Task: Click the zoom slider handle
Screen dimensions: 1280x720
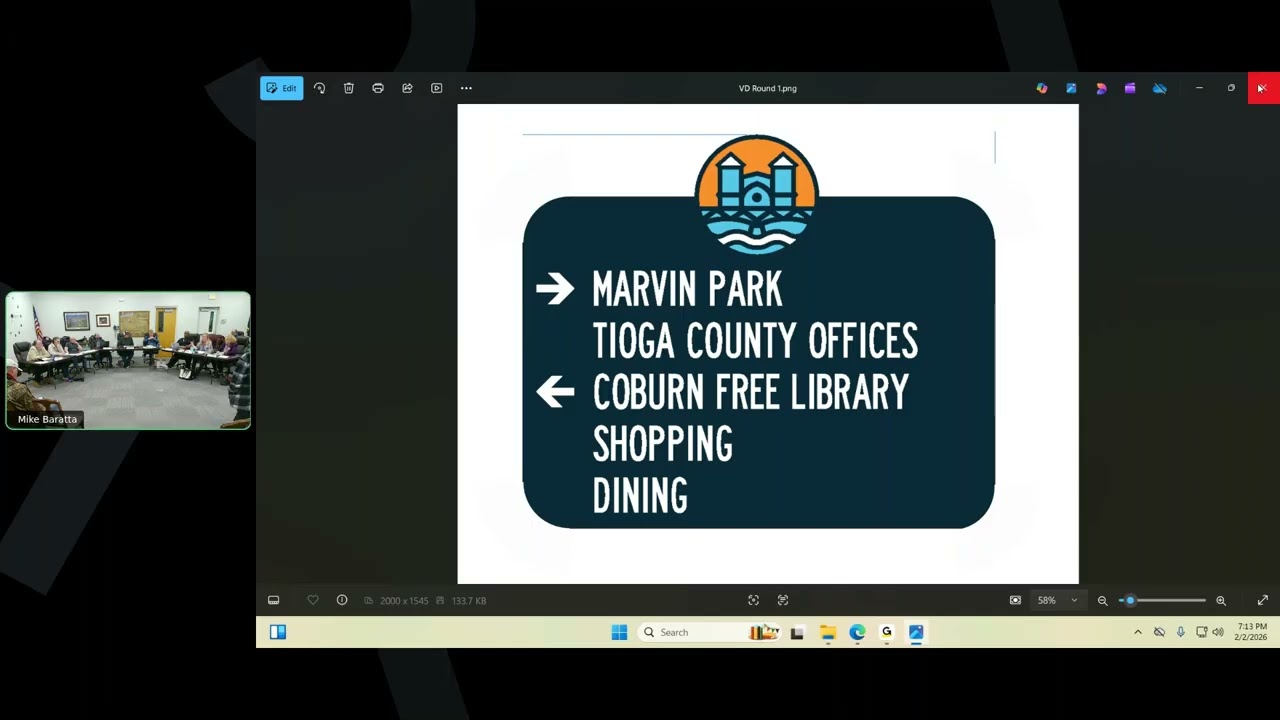Action: pos(1130,600)
